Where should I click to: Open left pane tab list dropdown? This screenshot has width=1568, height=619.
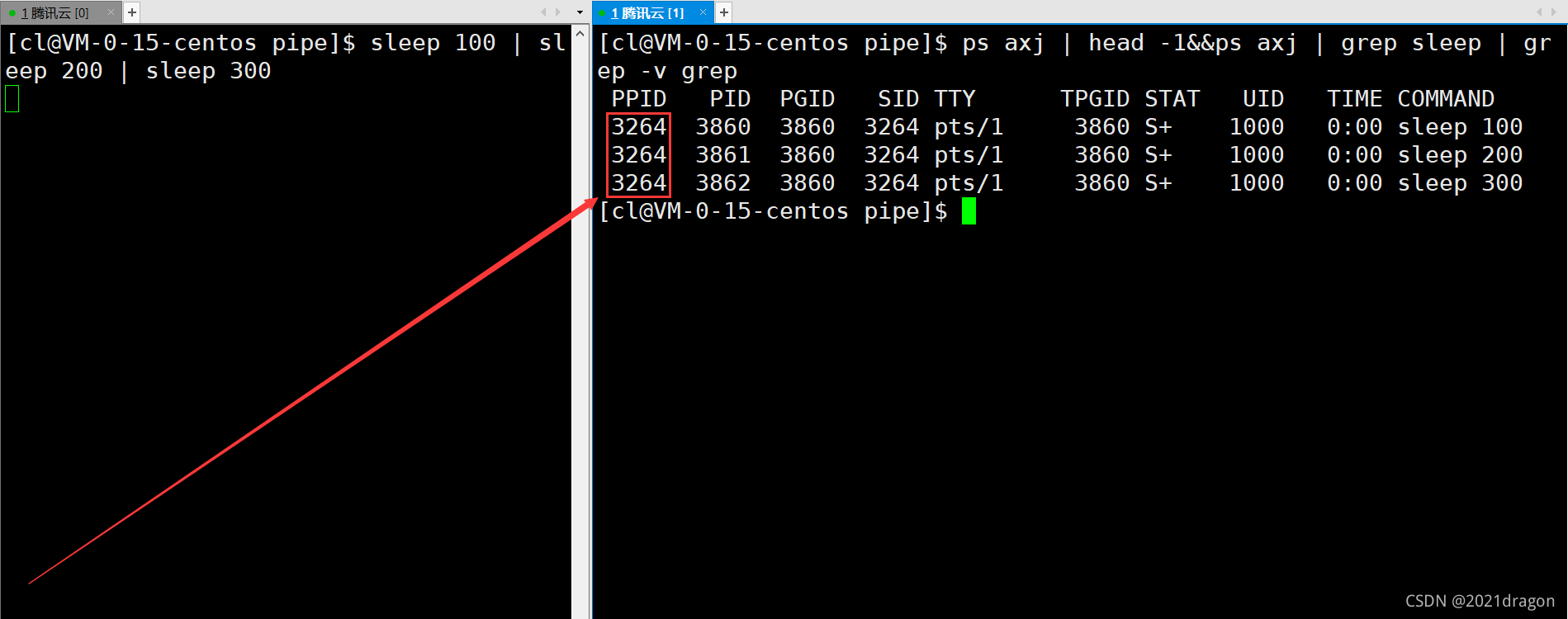pos(580,12)
